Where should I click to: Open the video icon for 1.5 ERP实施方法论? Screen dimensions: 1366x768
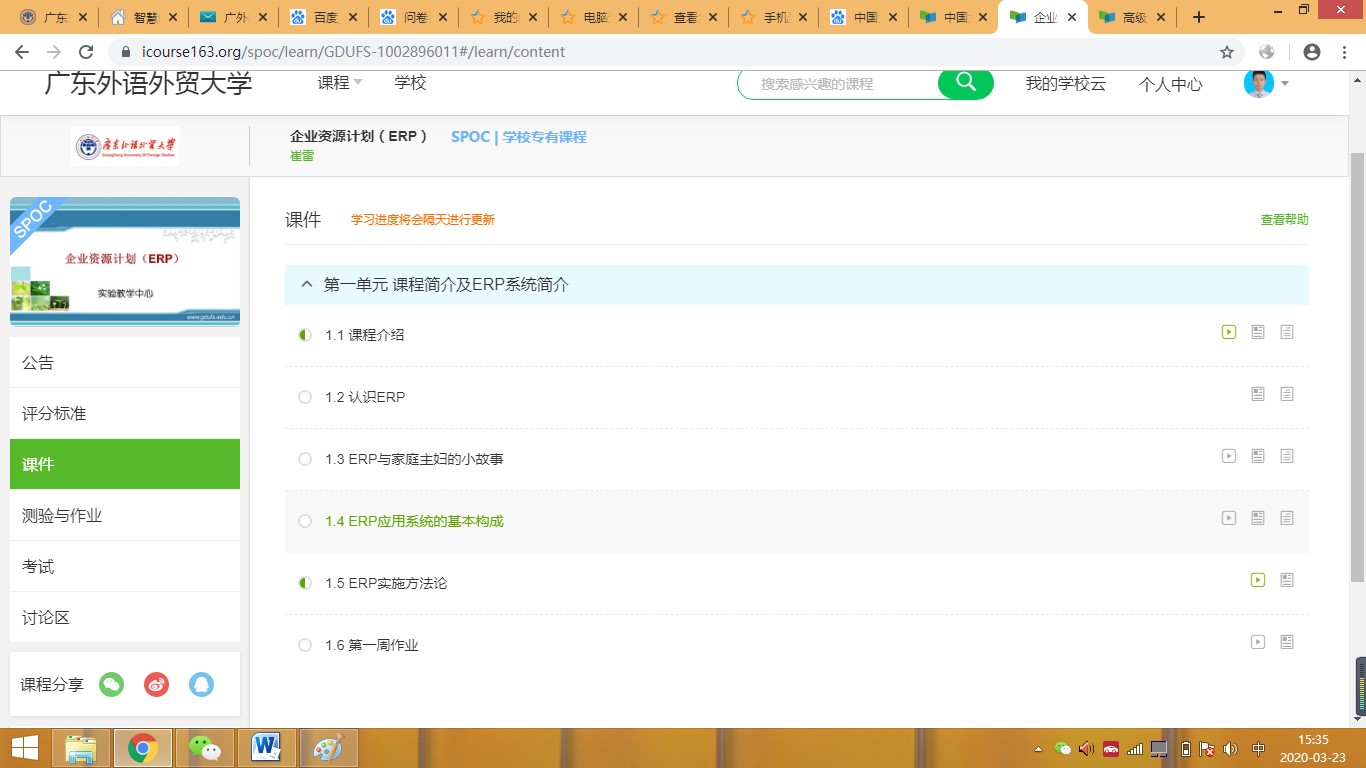point(1258,580)
